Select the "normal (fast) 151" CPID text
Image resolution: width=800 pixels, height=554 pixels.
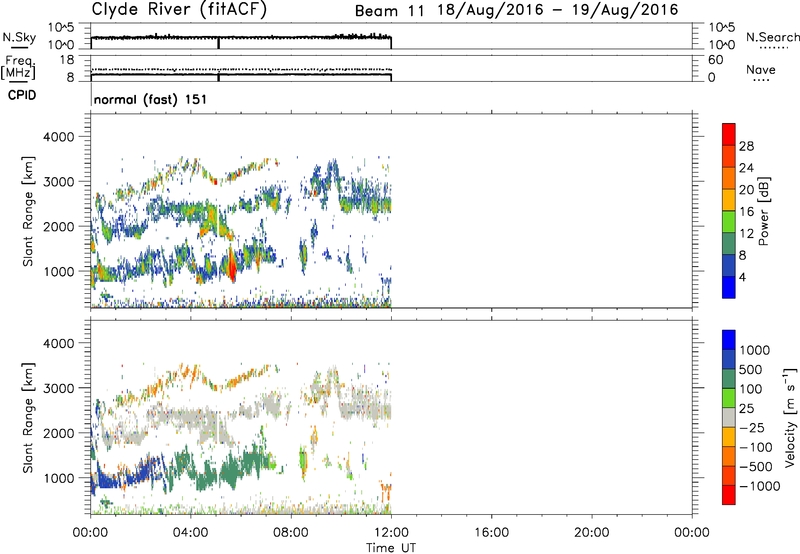pos(151,99)
